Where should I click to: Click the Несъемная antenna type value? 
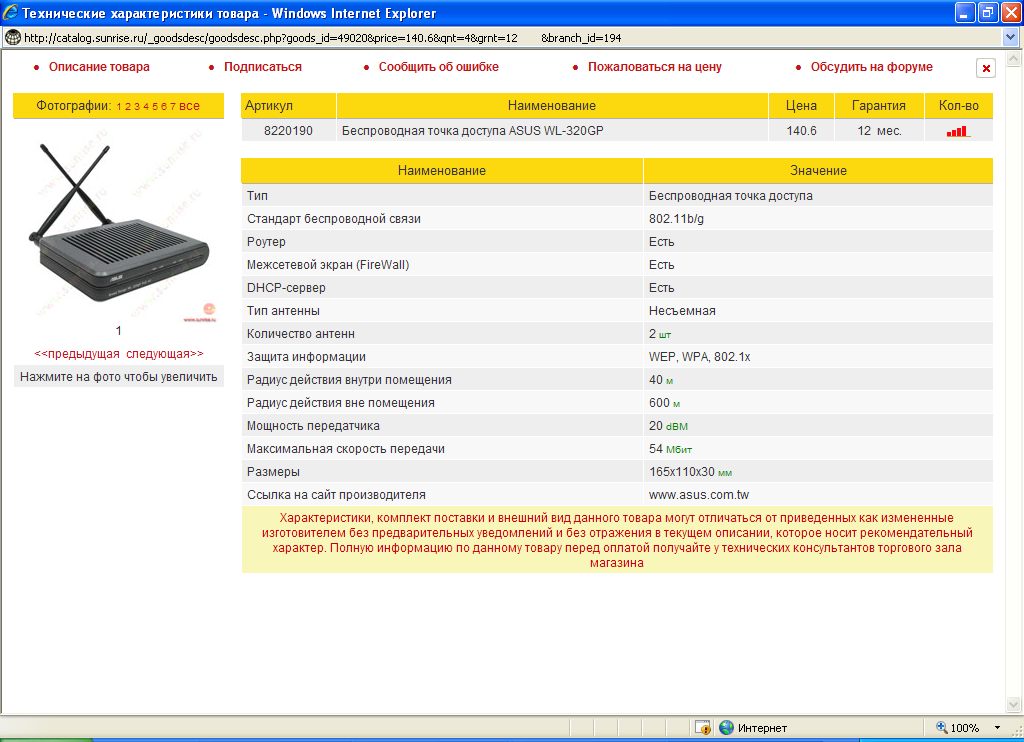click(x=682, y=311)
